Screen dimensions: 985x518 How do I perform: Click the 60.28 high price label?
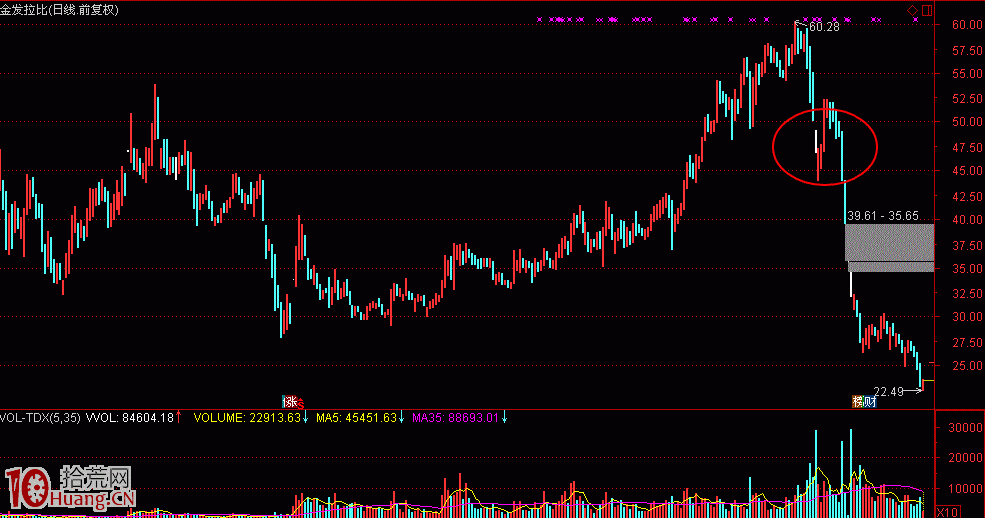[x=824, y=27]
